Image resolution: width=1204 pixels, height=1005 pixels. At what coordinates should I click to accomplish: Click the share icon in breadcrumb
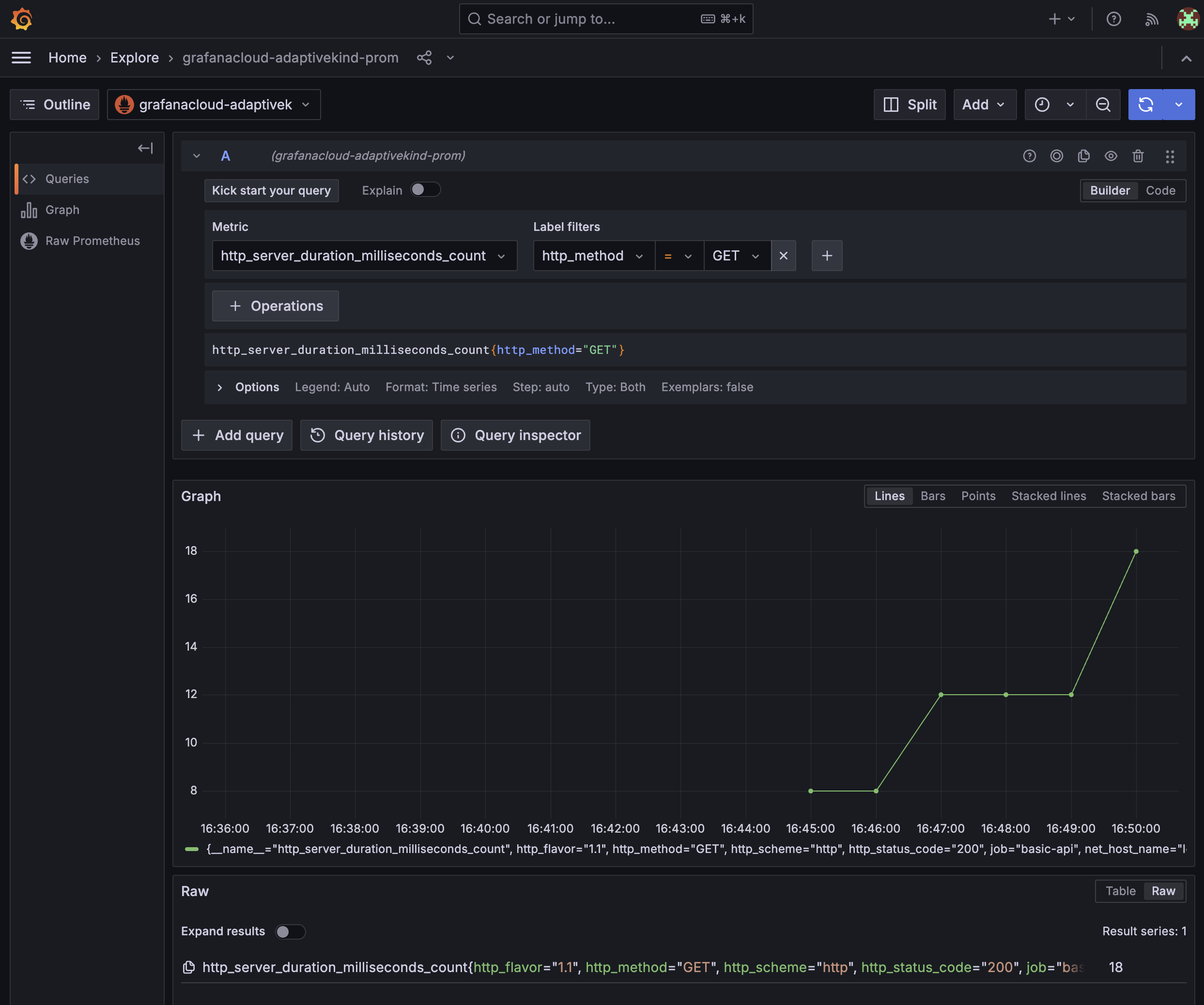point(424,58)
